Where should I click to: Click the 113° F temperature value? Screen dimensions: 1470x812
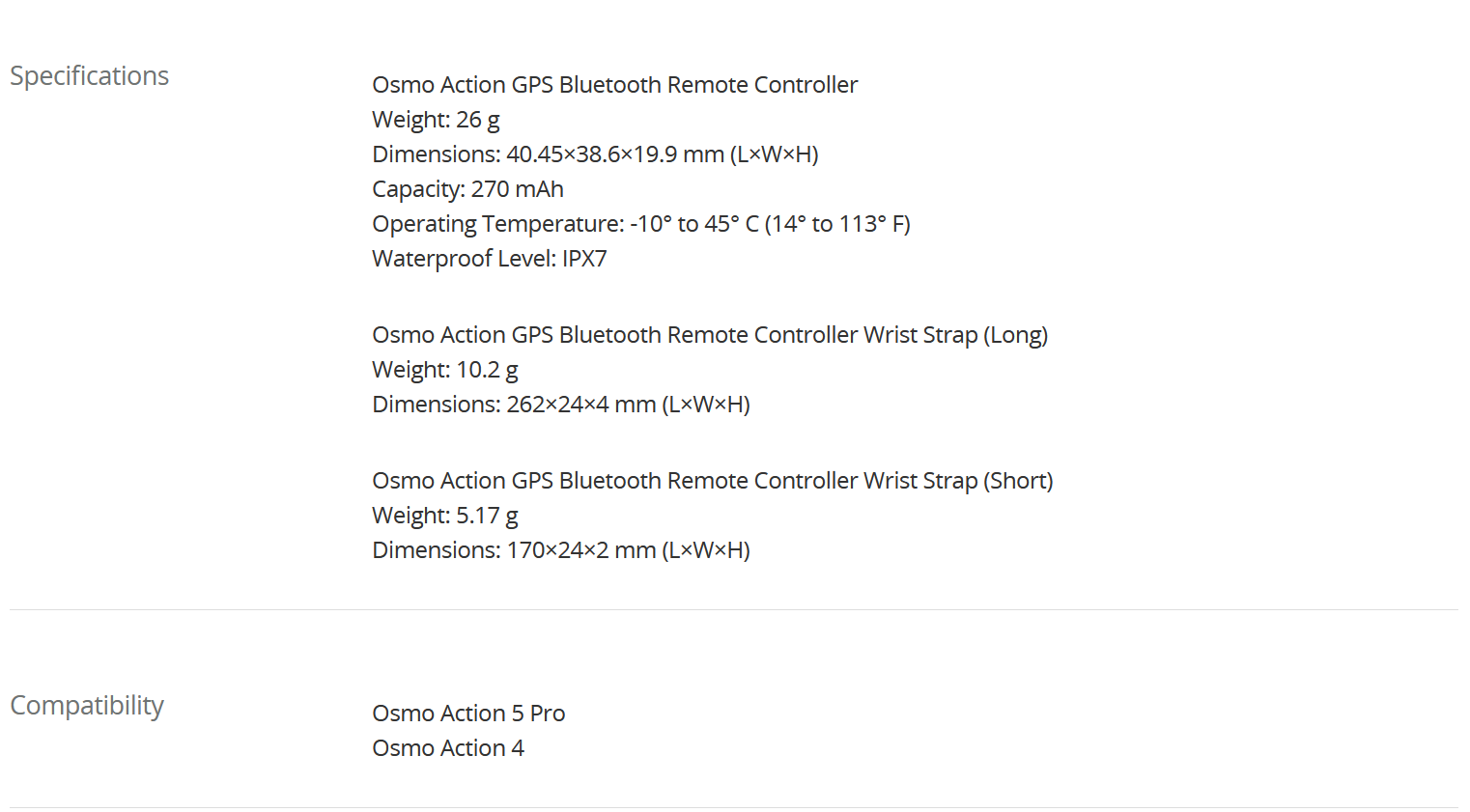point(871,224)
